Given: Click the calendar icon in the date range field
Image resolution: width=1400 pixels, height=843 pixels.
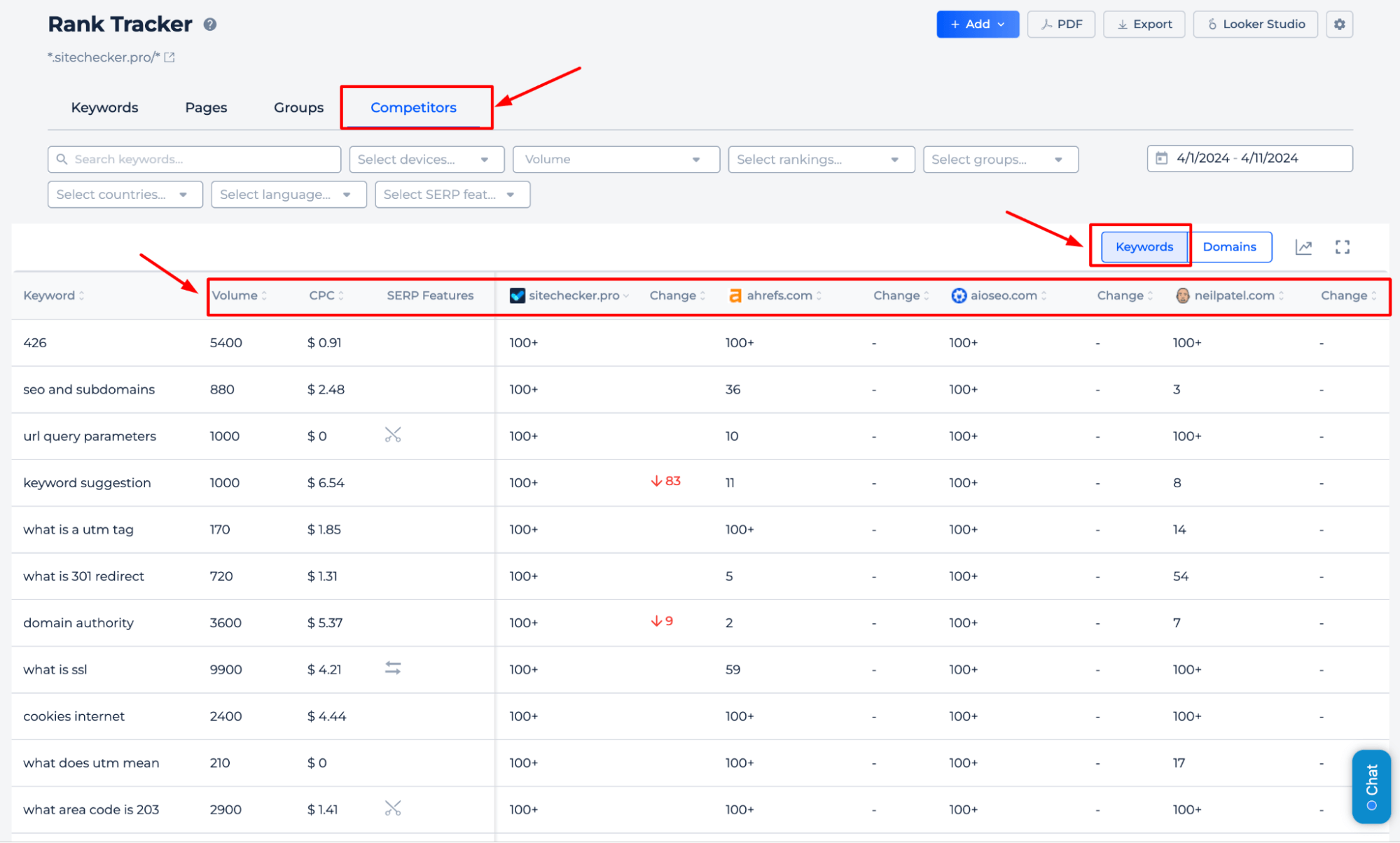Looking at the screenshot, I should click(1161, 158).
